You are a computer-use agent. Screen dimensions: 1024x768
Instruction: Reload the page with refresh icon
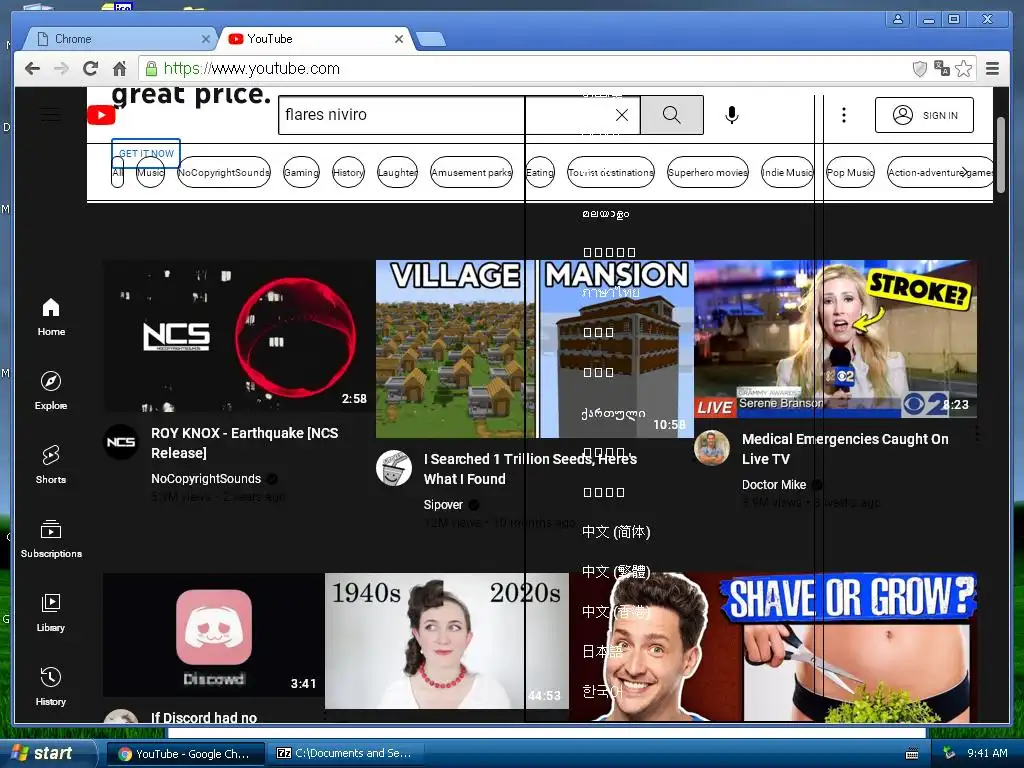coord(90,69)
